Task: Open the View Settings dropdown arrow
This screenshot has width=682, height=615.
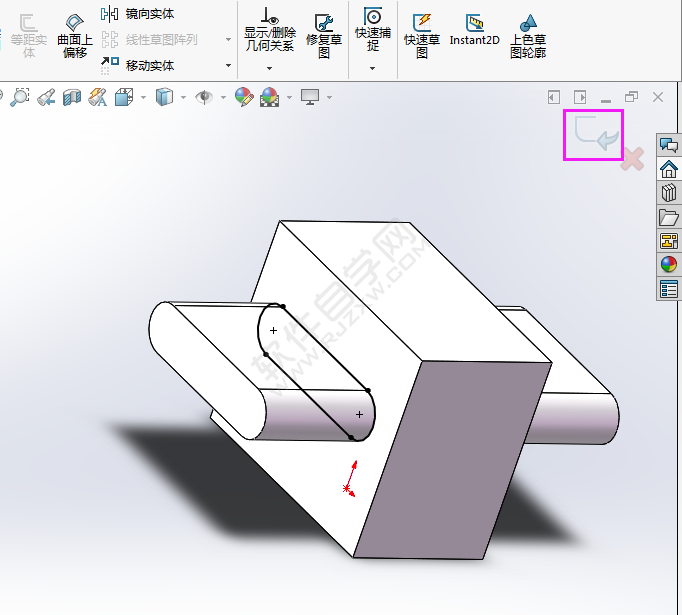Action: click(330, 97)
